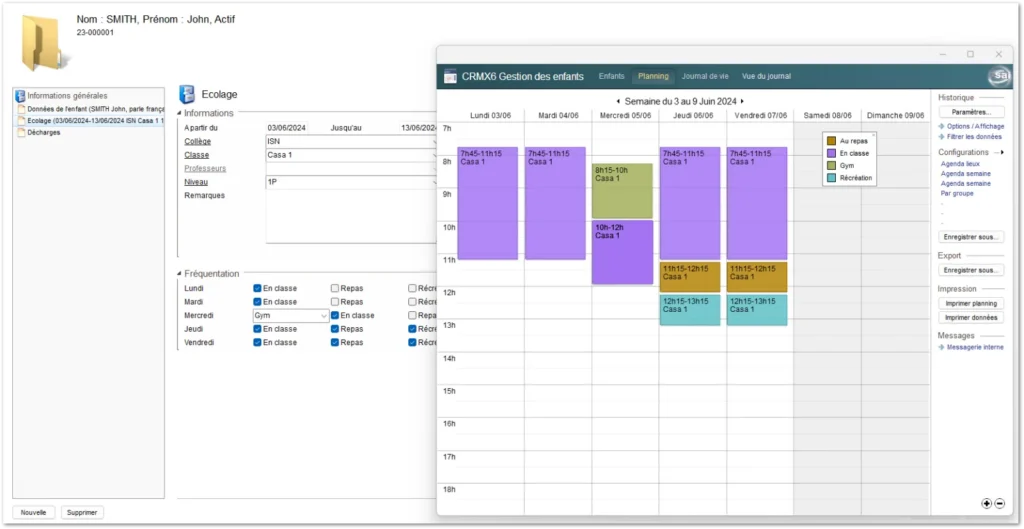Screen dimensions: 1024x529
Task: Click Imprimer données button
Action: (x=971, y=317)
